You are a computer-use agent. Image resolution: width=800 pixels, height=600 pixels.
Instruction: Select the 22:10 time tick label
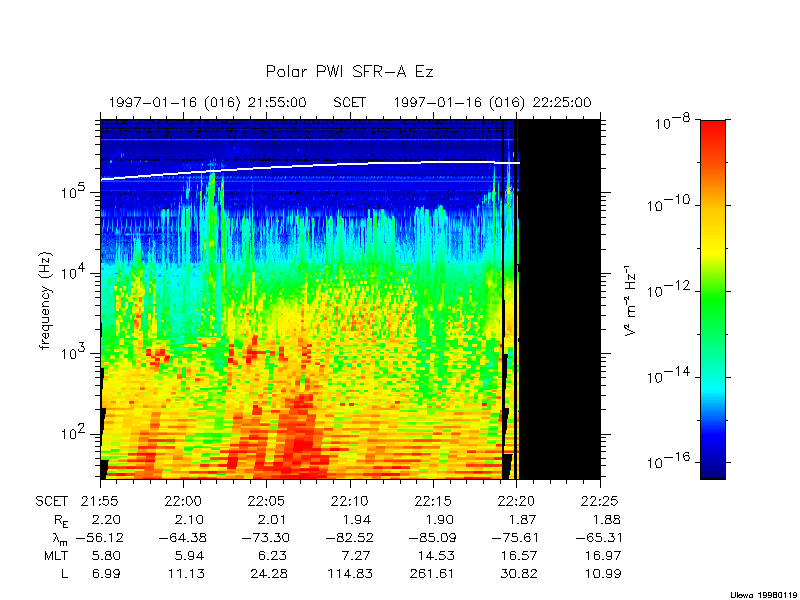pos(348,501)
